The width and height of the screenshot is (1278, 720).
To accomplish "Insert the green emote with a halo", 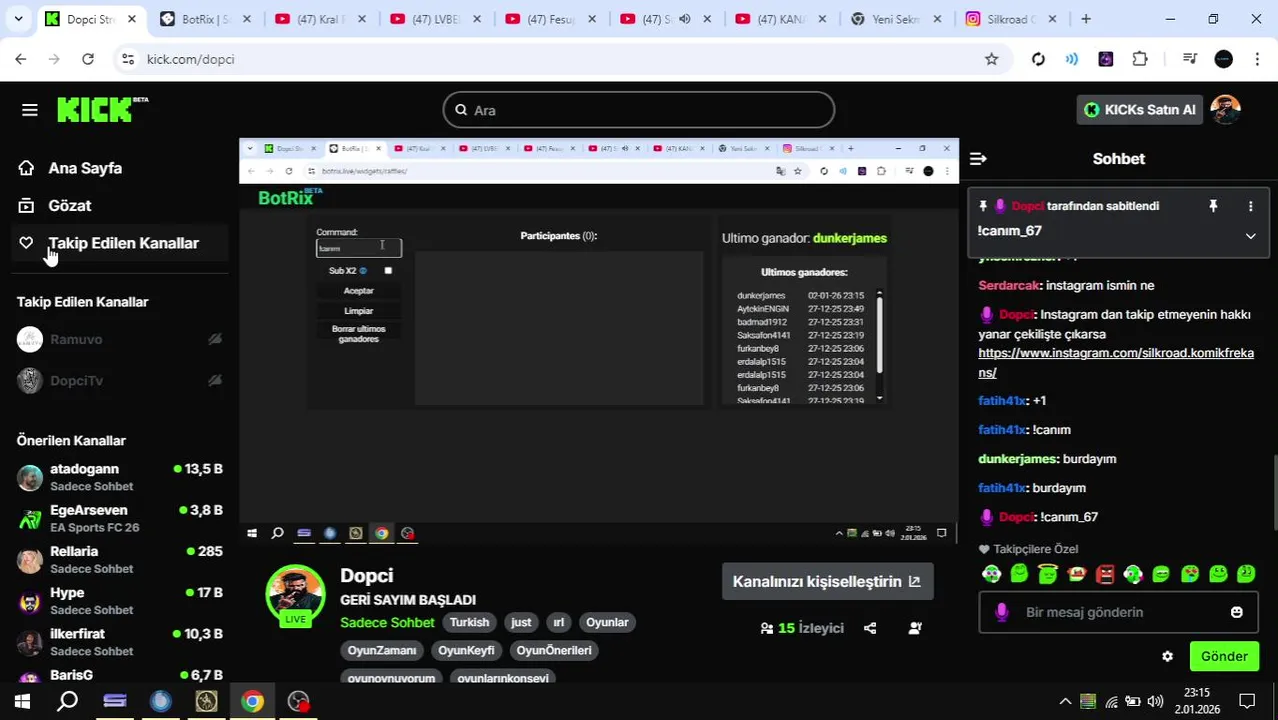I will click(1047, 574).
